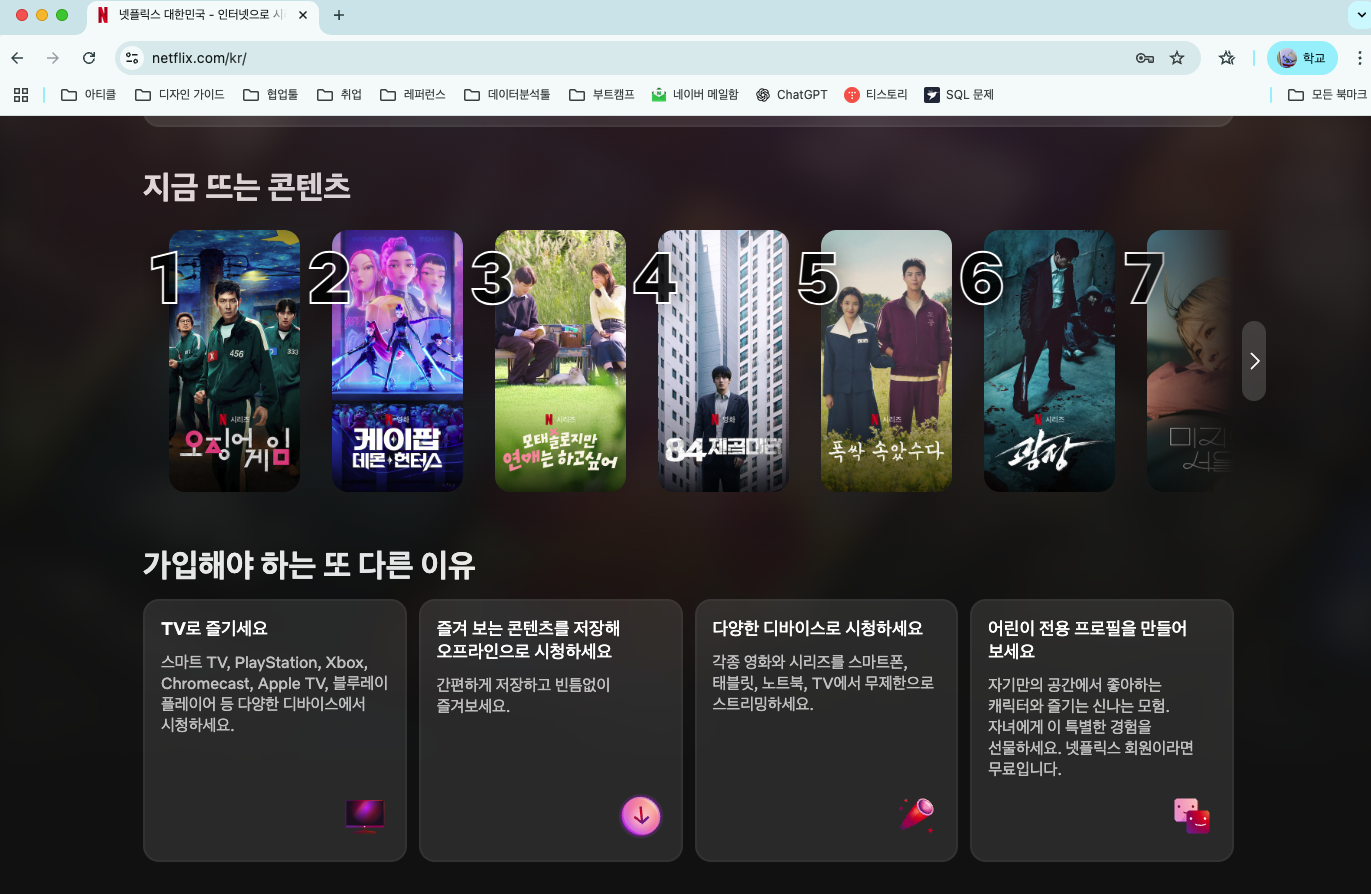Viewport: 1371px width, 894px height.
Task: Open the 모태솔로지만 연애는 하고싶어 poster
Action: (560, 361)
